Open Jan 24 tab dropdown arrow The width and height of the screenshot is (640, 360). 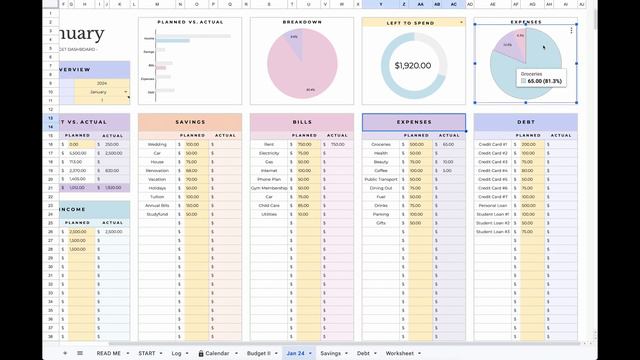[x=310, y=353]
